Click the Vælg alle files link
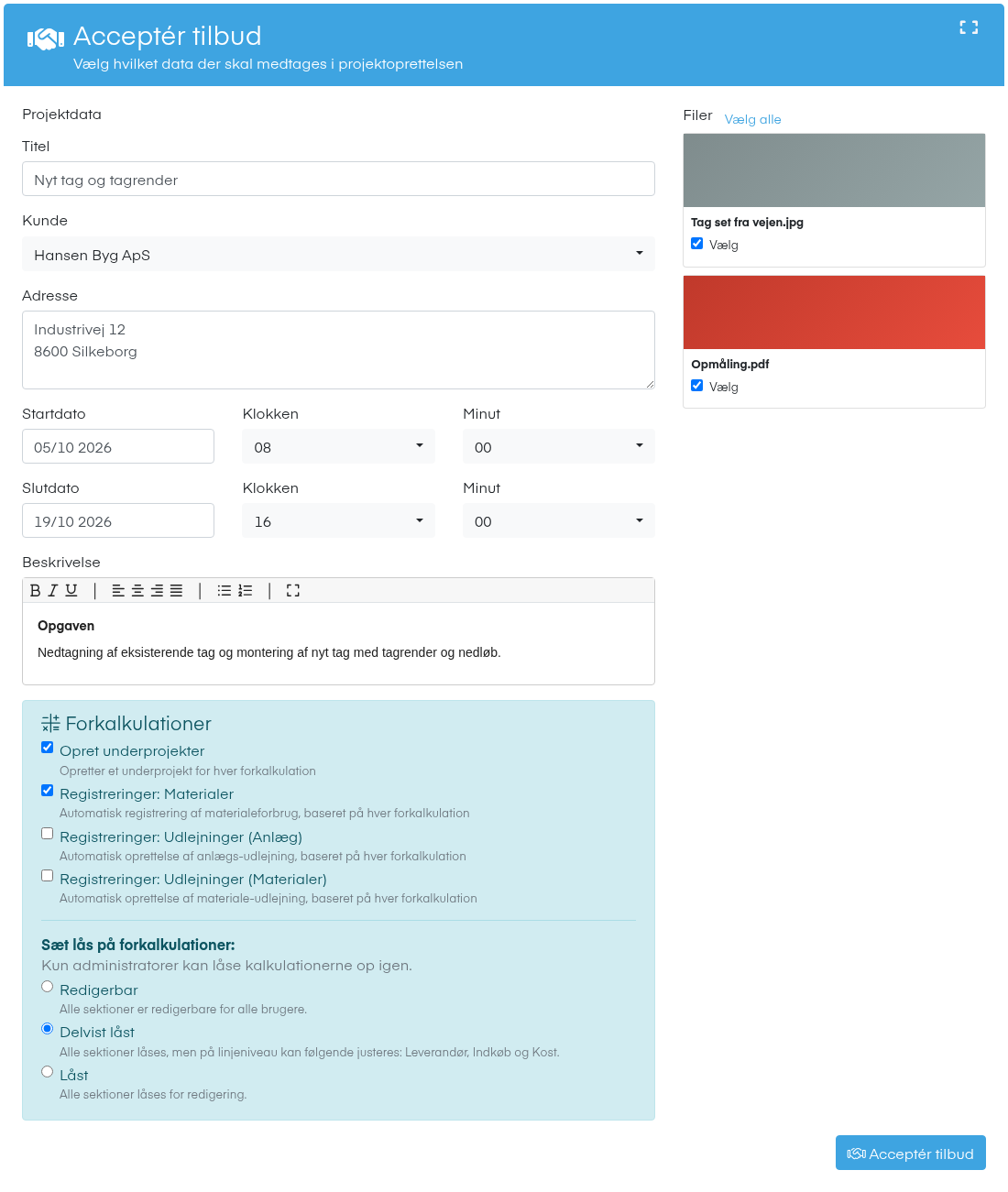The width and height of the screenshot is (1008, 1192). coord(753,119)
